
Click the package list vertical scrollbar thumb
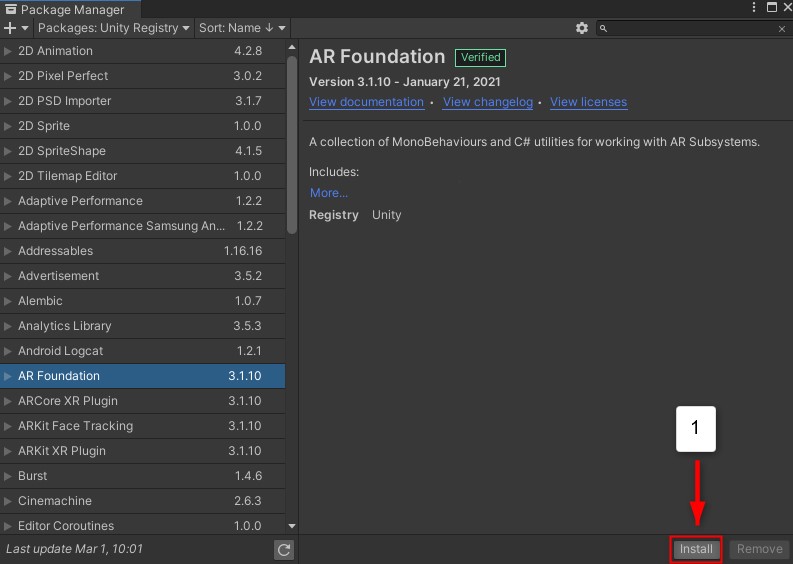click(x=291, y=145)
